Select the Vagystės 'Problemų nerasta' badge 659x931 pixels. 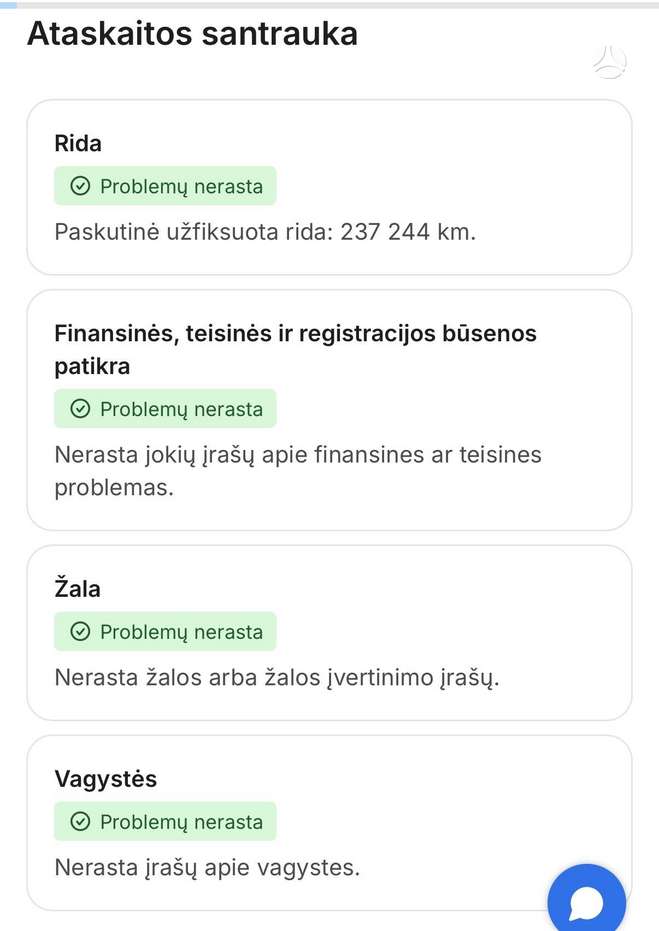(165, 821)
